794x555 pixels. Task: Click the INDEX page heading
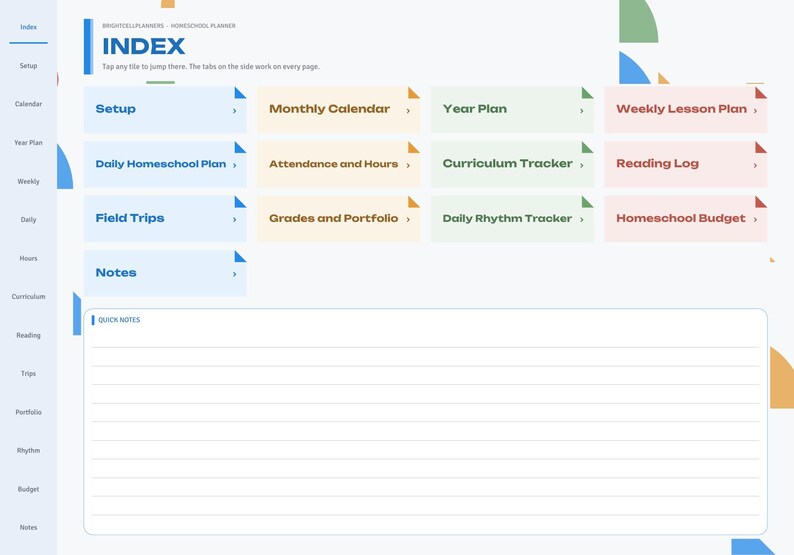143,47
